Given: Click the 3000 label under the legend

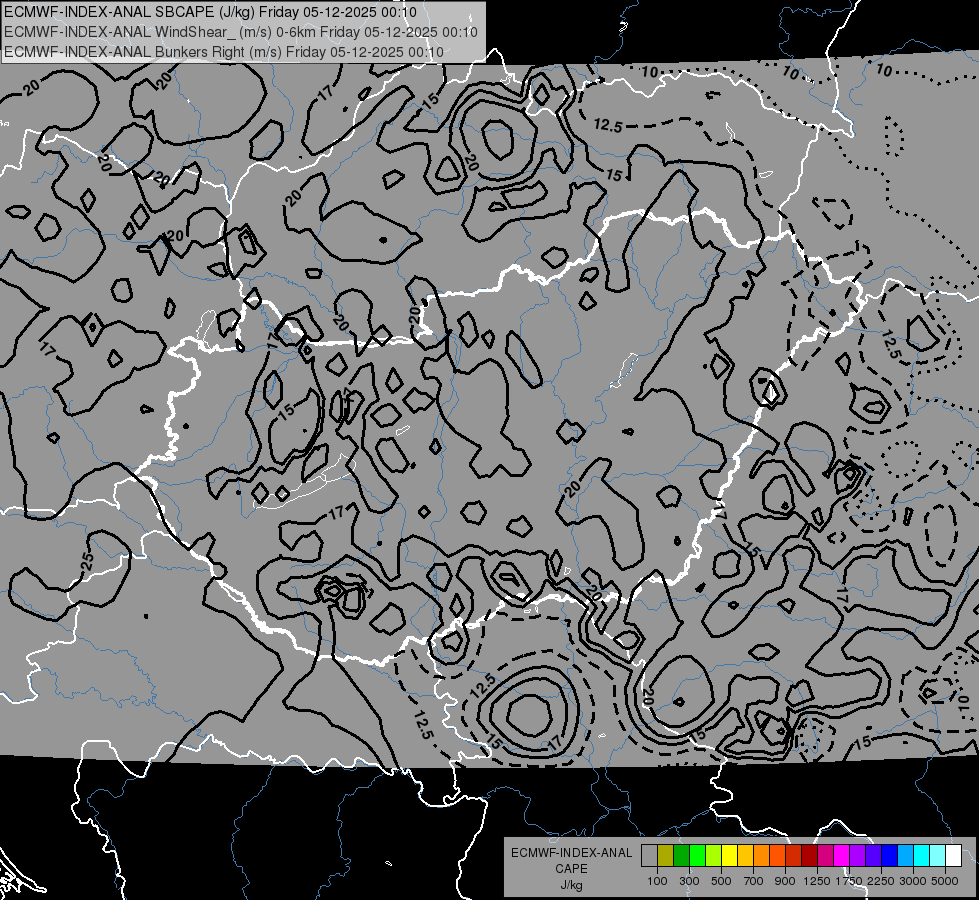Looking at the screenshot, I should click(x=913, y=881).
